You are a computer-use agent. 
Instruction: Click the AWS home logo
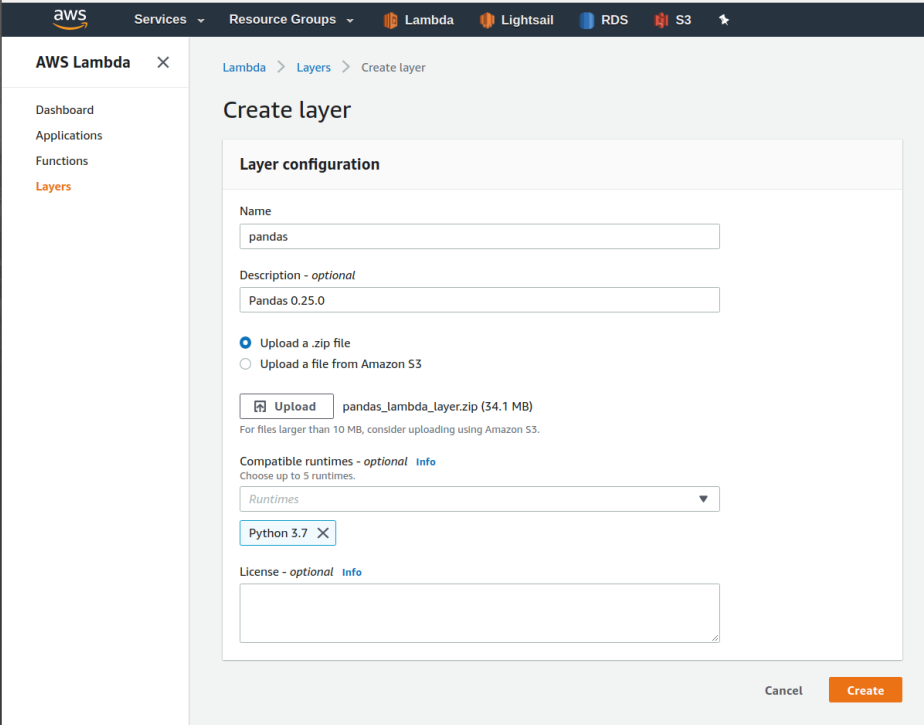pyautogui.click(x=69, y=19)
